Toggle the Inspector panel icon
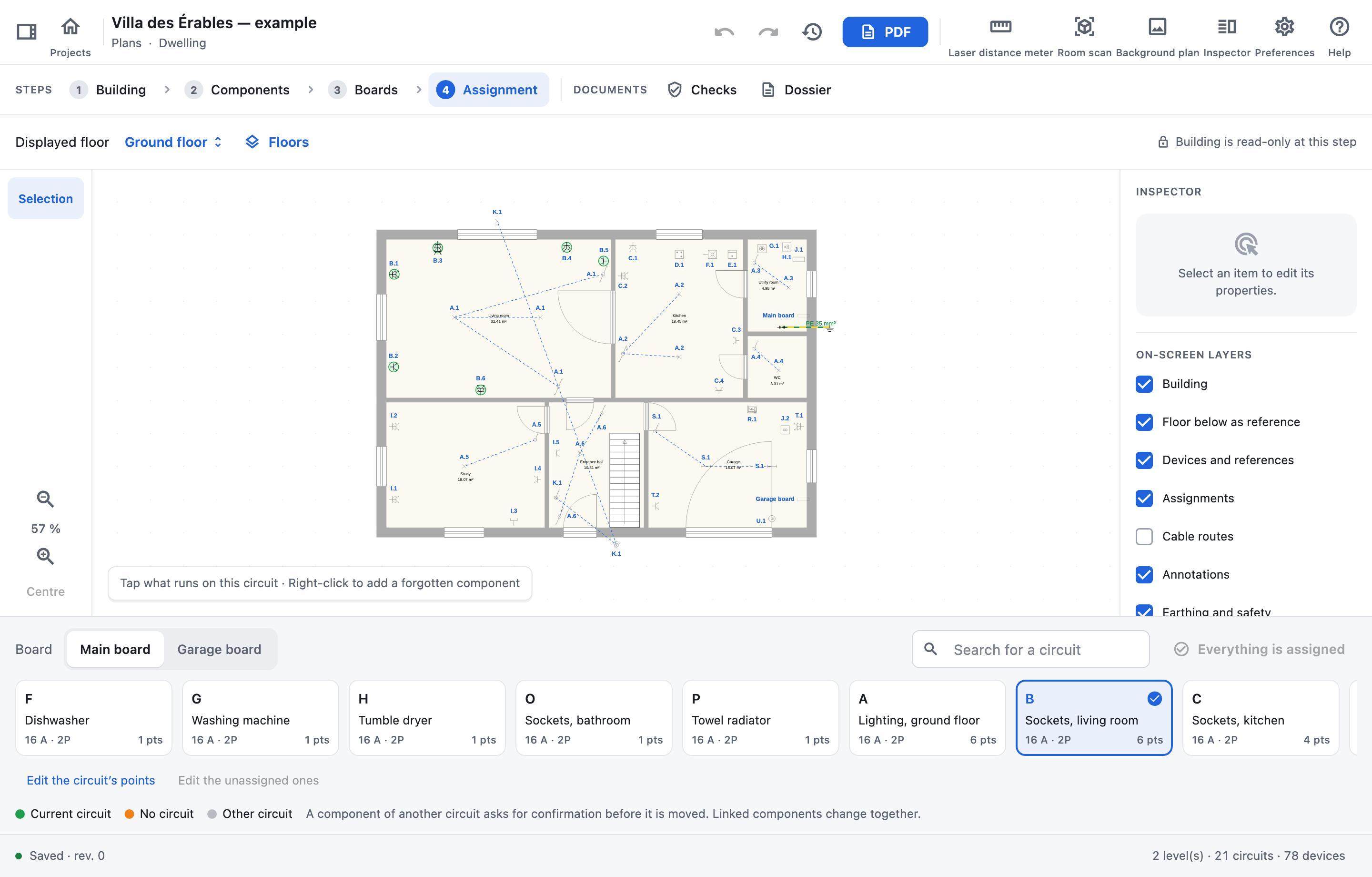1372x877 pixels. coord(1227,27)
